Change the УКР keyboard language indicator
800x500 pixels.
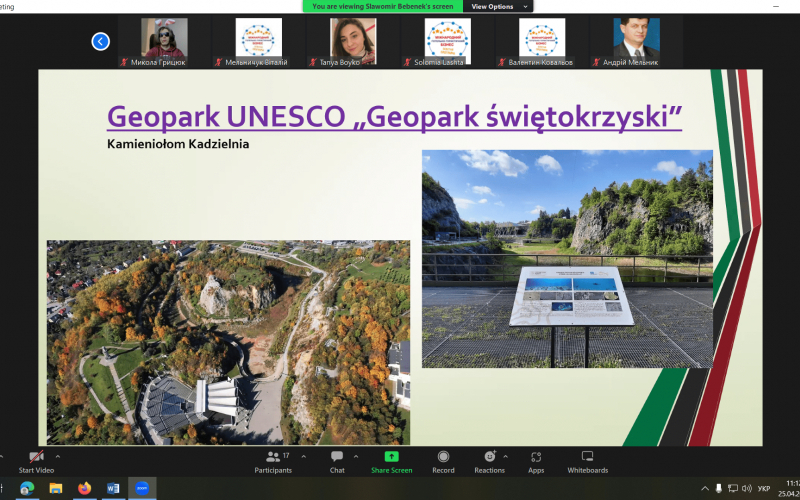[x=764, y=489]
